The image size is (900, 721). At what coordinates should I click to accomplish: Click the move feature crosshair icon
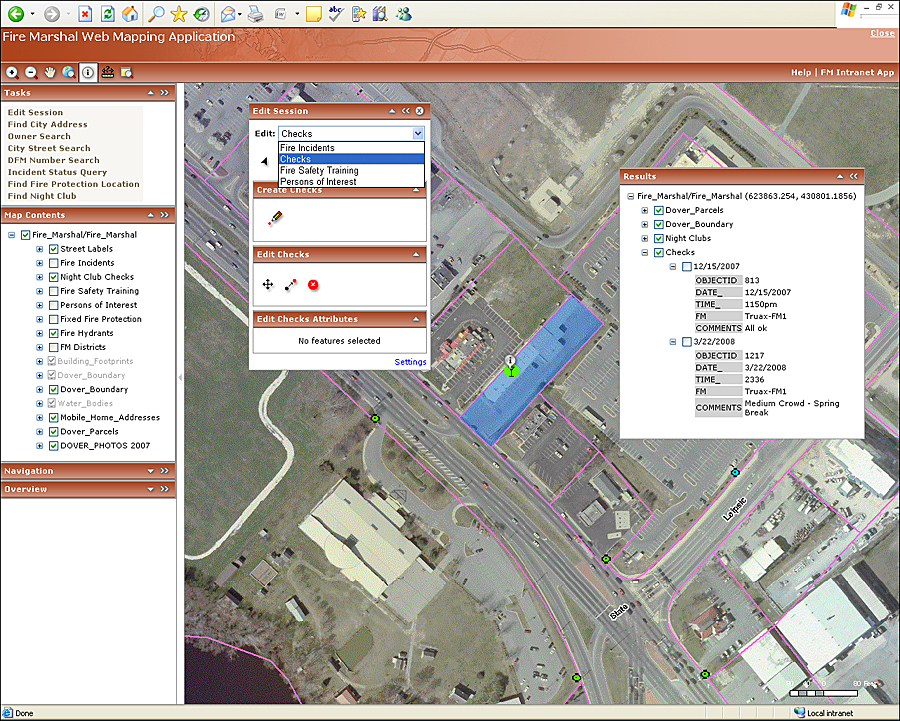[x=268, y=285]
